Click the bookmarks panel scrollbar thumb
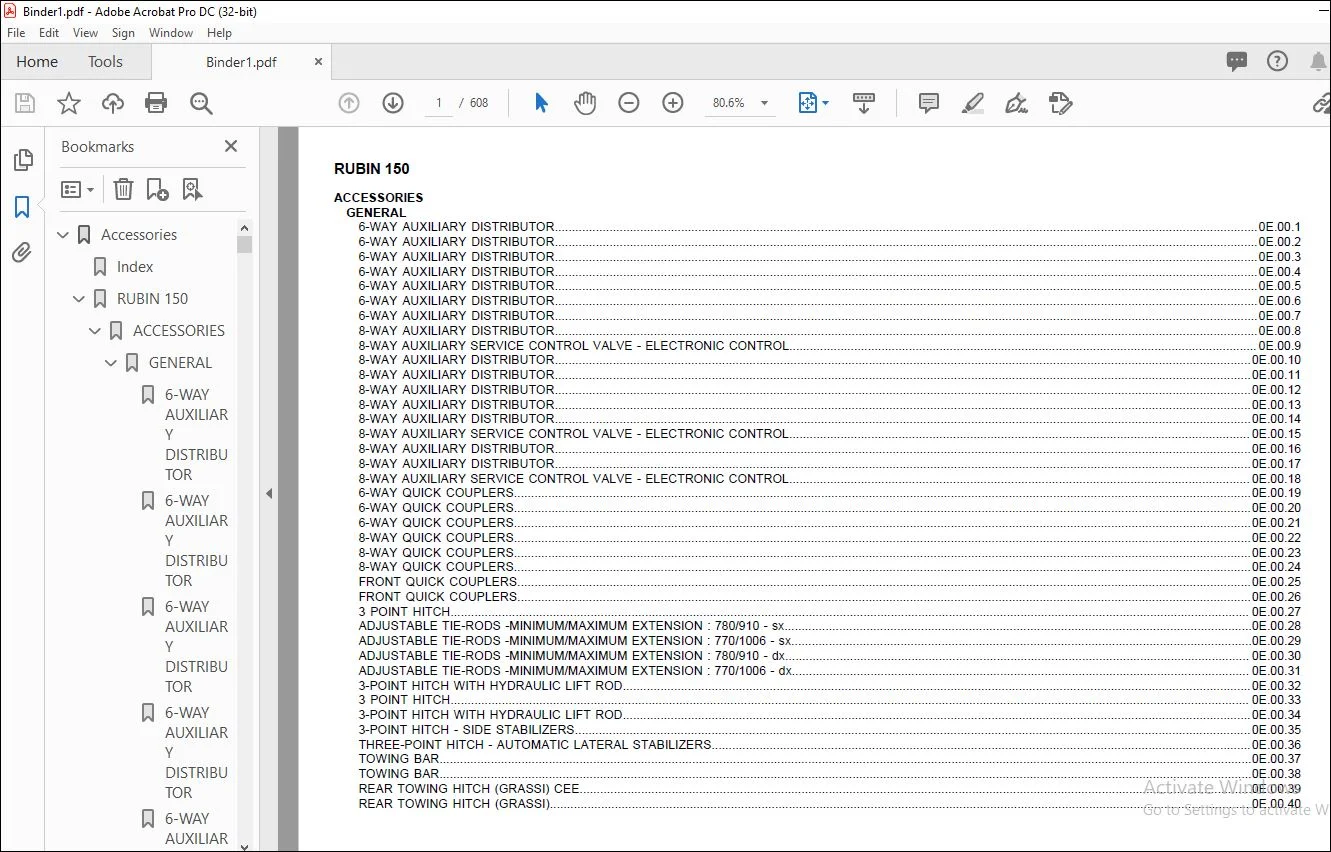 pyautogui.click(x=244, y=244)
